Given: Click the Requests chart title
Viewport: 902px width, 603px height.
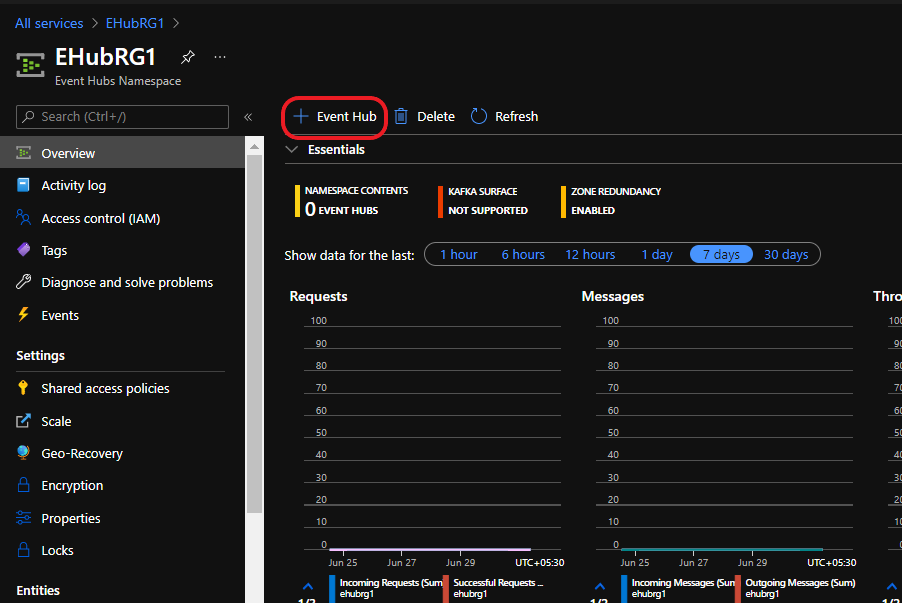Looking at the screenshot, I should coord(318,296).
